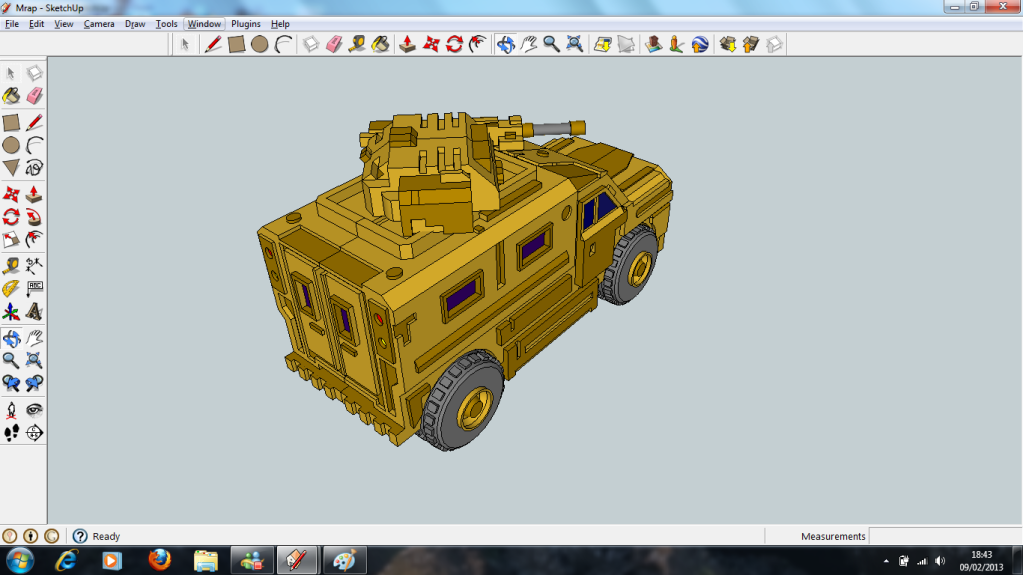Select the Protractor tool
The width and height of the screenshot is (1023, 575).
11,288
